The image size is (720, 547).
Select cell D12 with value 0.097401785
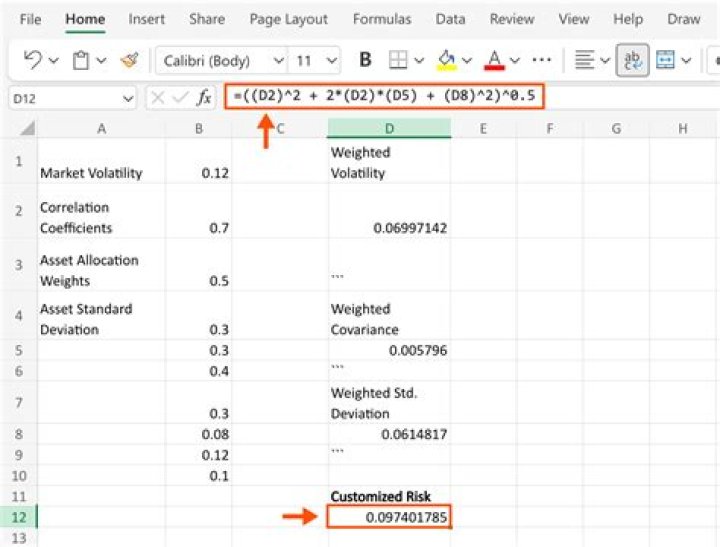point(388,517)
